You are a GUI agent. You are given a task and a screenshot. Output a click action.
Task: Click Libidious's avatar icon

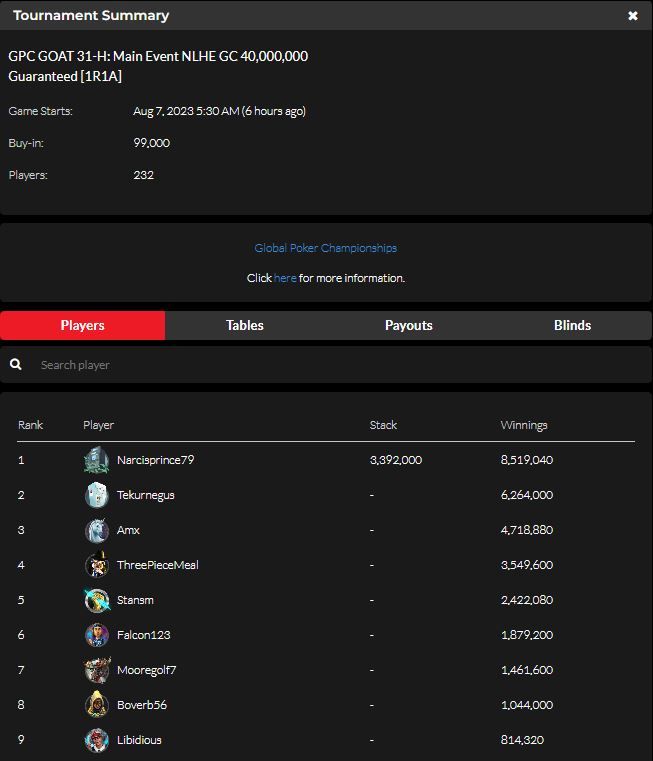[x=96, y=740]
